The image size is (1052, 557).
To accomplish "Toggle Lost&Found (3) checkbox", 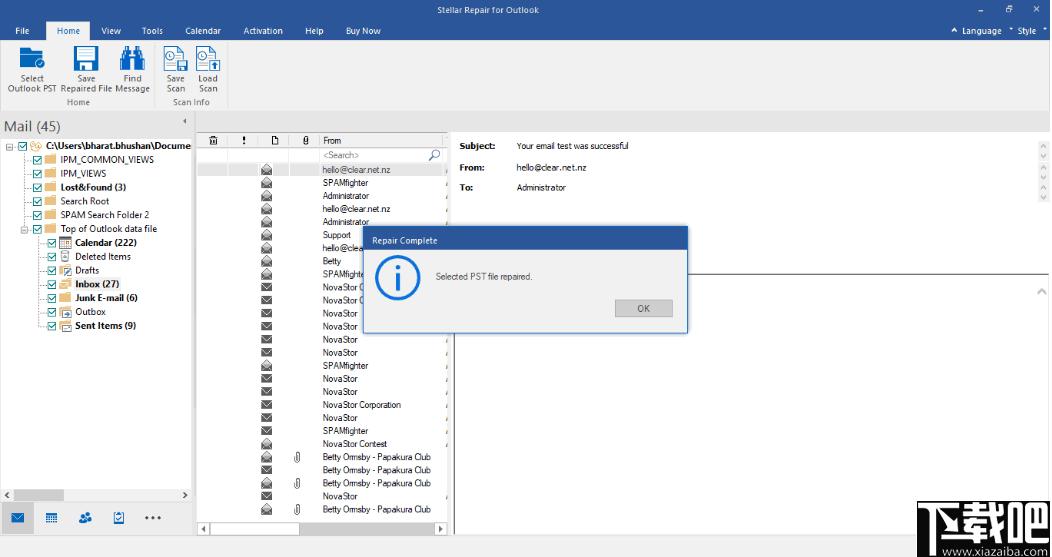I will (37, 187).
